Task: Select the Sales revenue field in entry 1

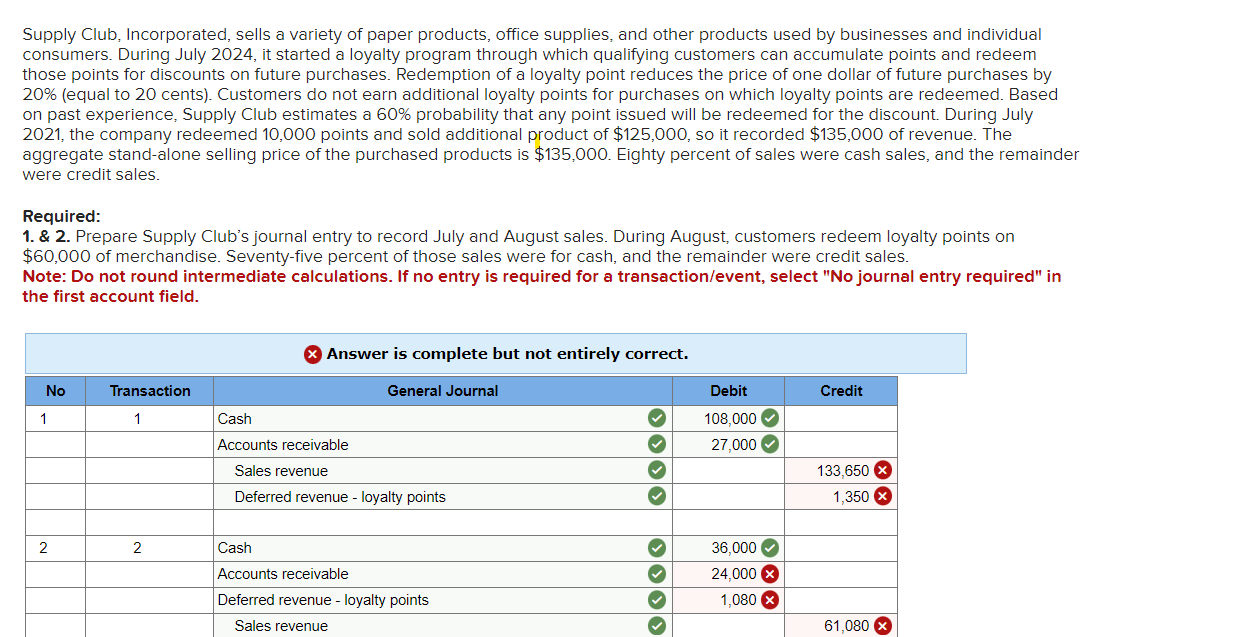Action: (x=442, y=470)
